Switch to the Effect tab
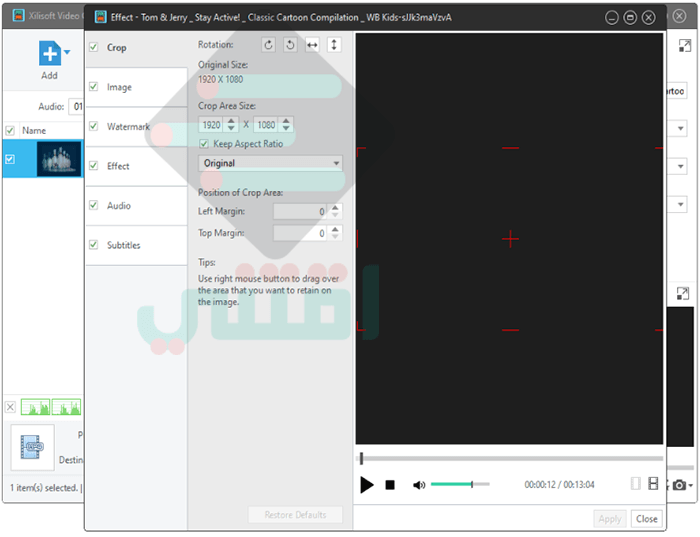 click(x=137, y=166)
